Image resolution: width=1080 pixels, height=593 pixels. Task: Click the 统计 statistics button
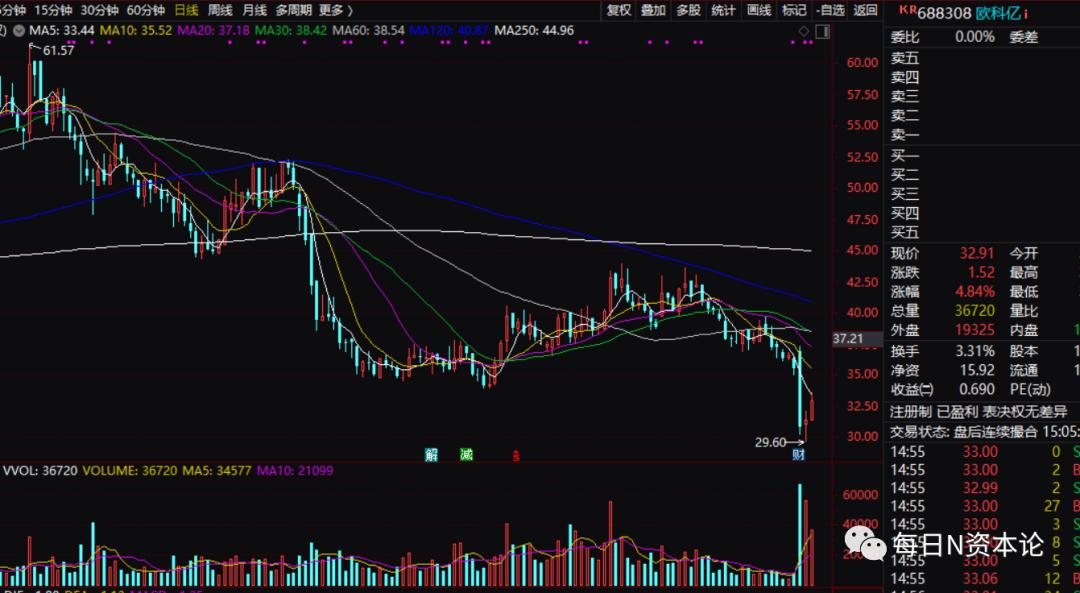click(723, 10)
